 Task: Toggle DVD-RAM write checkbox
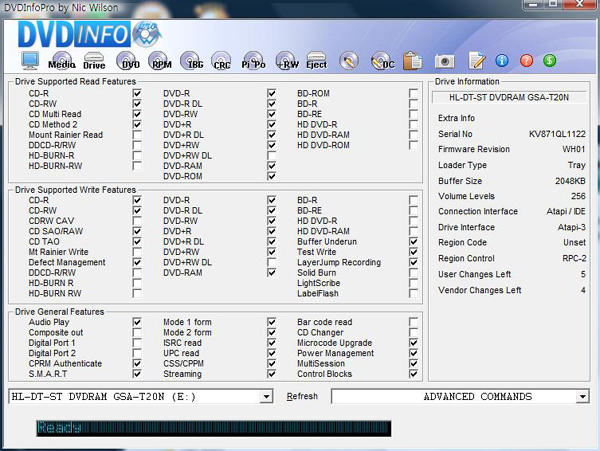point(271,272)
